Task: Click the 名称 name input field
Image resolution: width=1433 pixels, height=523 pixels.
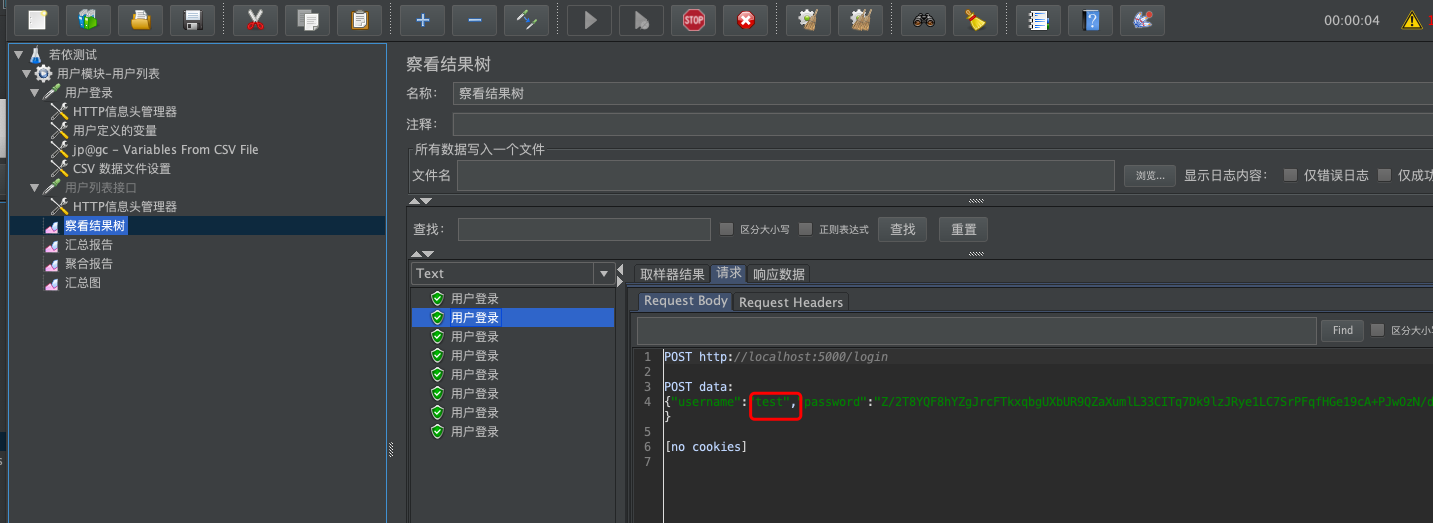Action: pos(942,93)
